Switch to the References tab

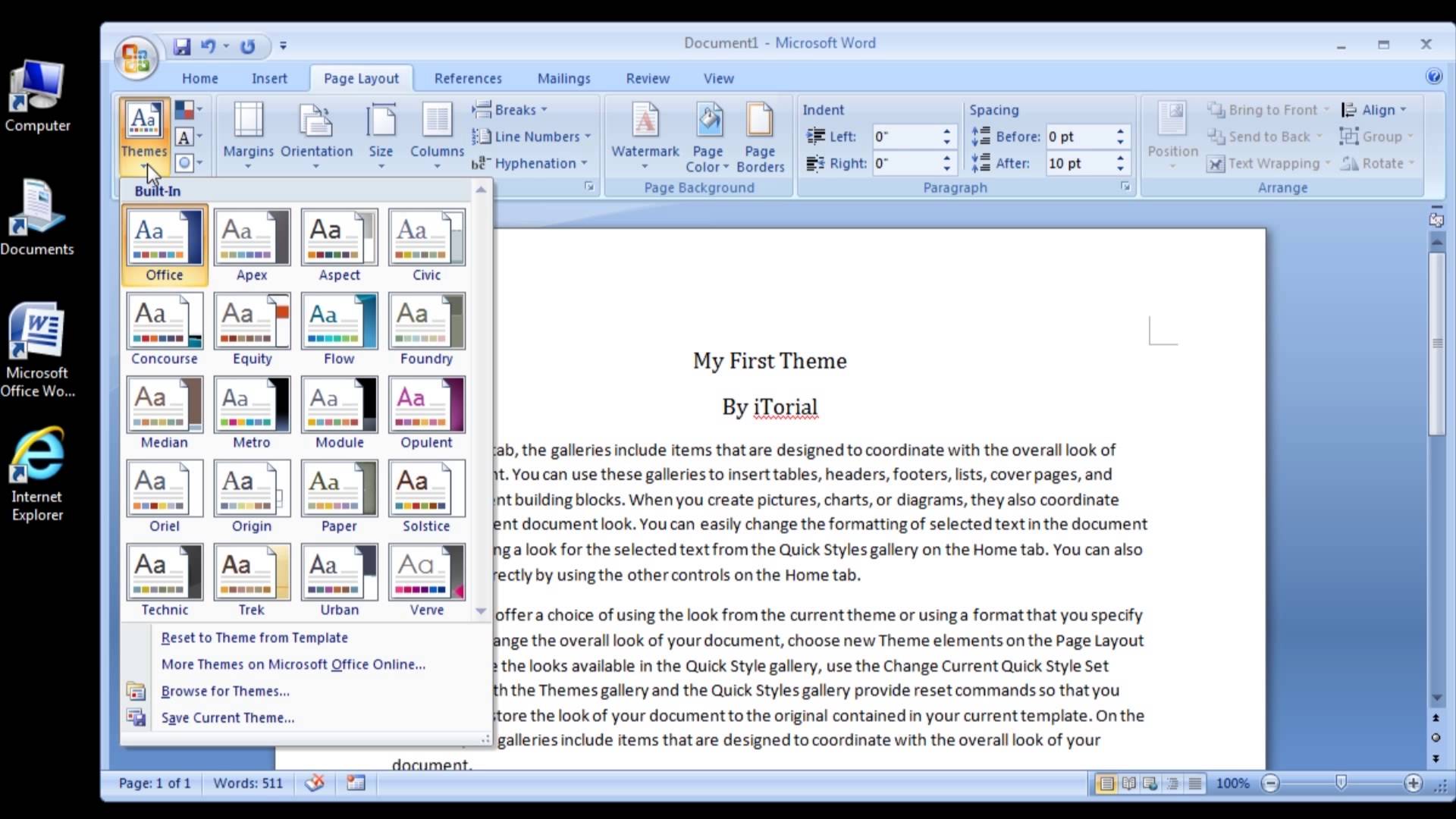point(467,78)
